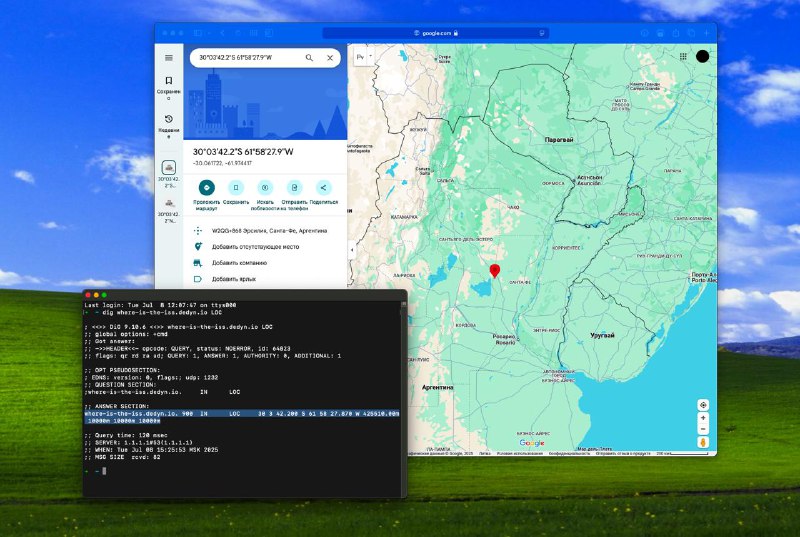Click the add missing place pin icon
Screen dimensions: 800x537
click(x=198, y=246)
